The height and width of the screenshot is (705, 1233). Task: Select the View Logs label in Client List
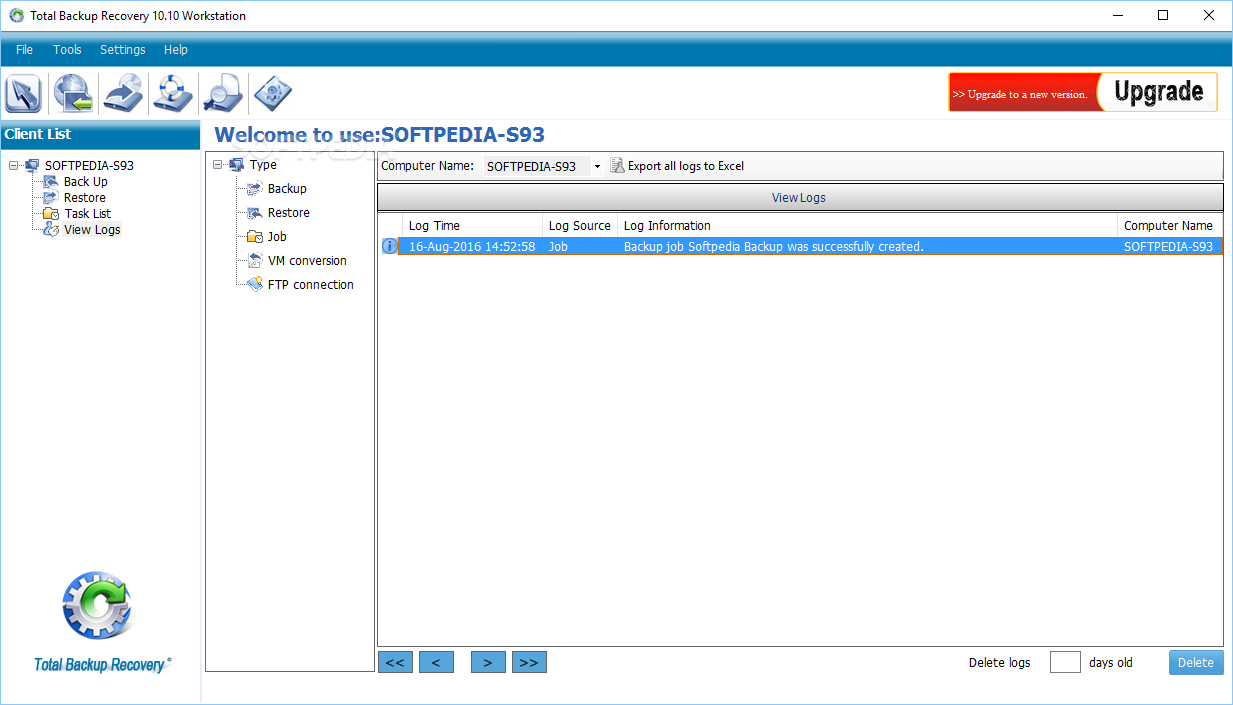(x=92, y=229)
